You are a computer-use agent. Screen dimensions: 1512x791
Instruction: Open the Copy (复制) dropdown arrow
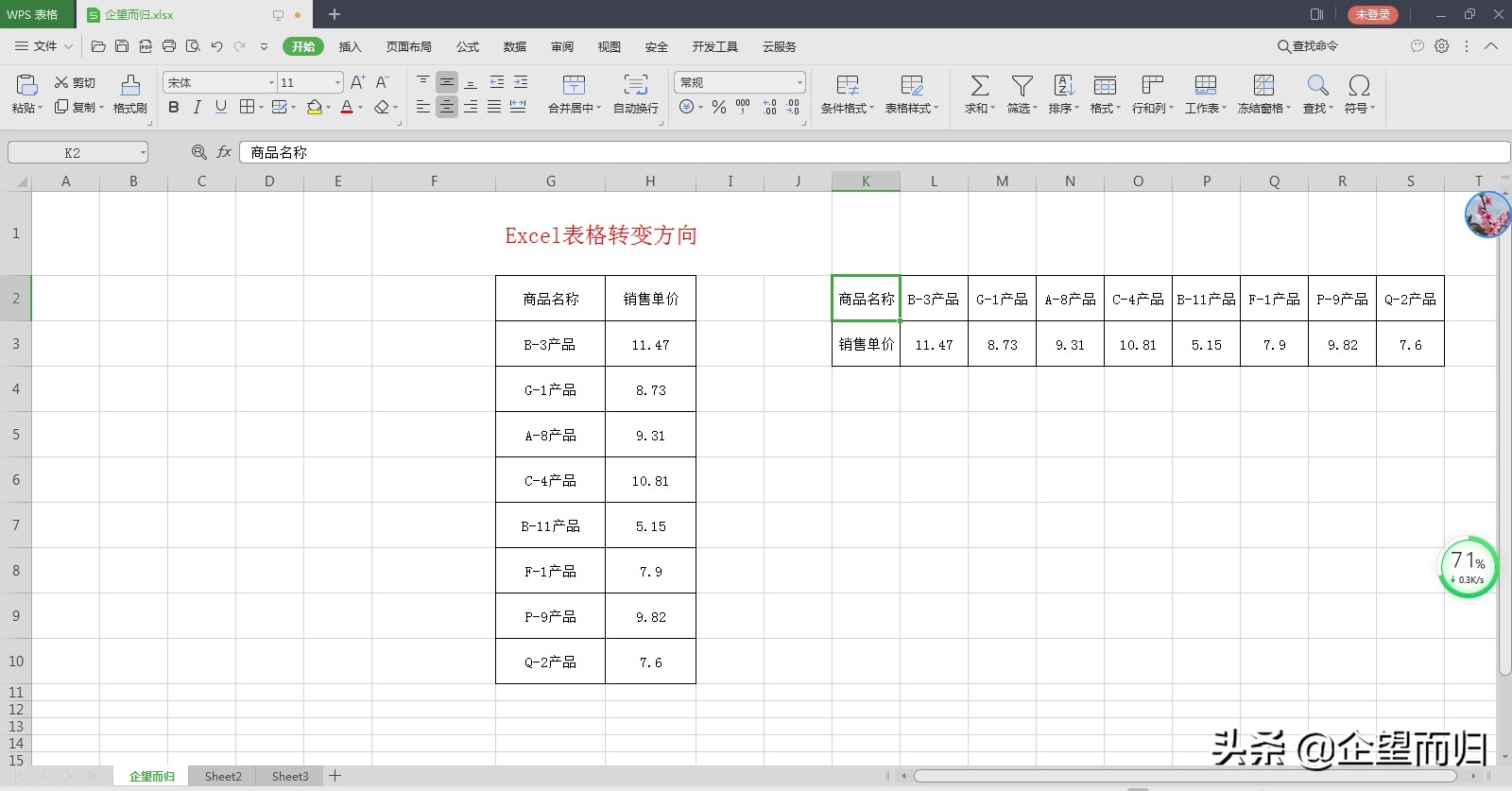101,107
